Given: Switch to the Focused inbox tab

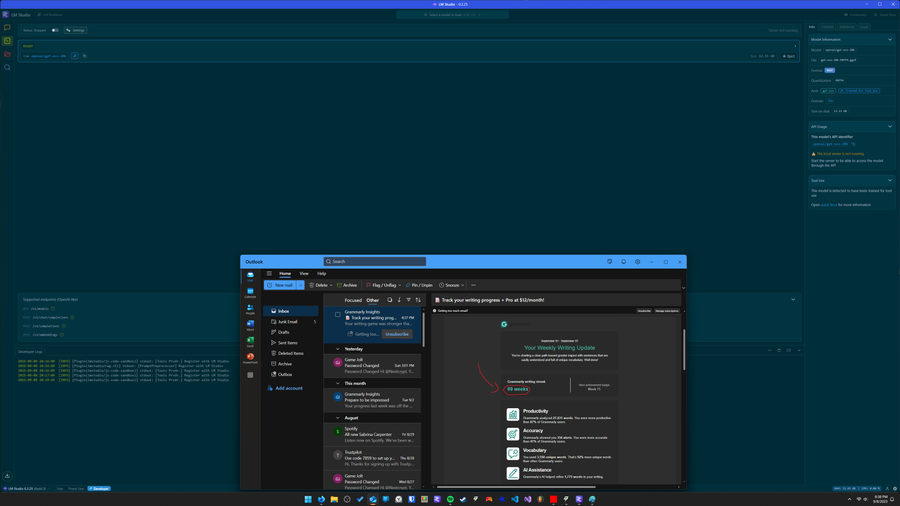Looking at the screenshot, I should 353,300.
